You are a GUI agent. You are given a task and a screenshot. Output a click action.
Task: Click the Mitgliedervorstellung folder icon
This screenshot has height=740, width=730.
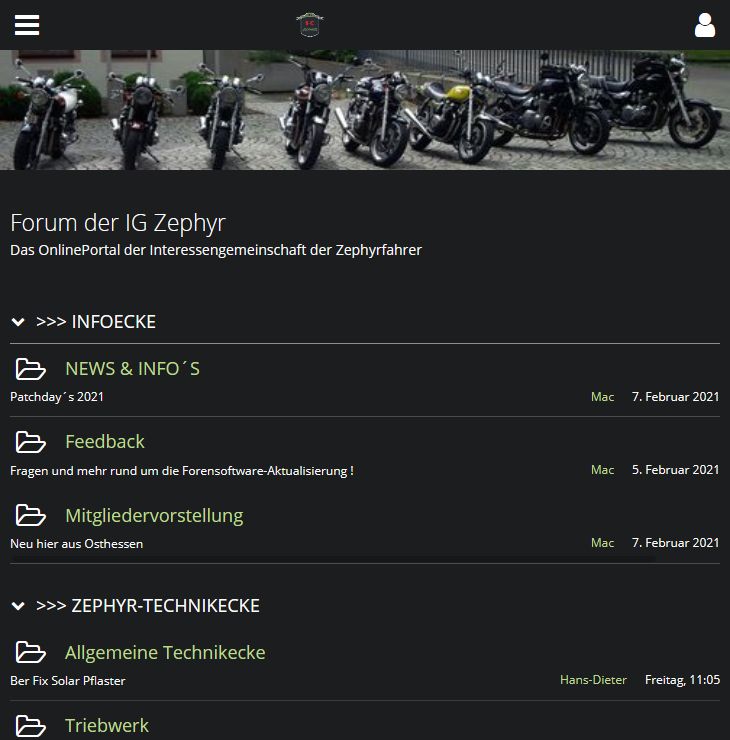pos(31,515)
